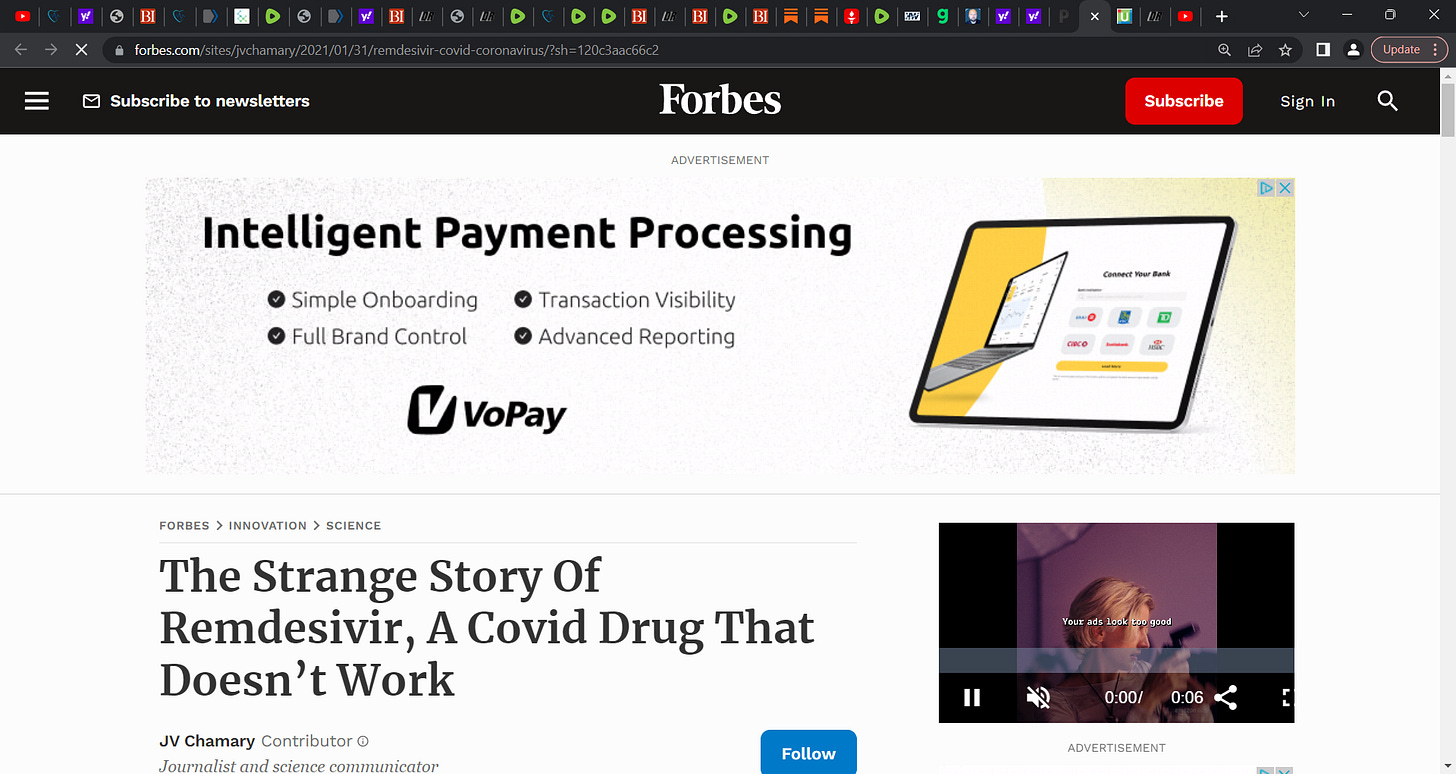Image resolution: width=1456 pixels, height=774 pixels.
Task: Go to the Forbes logo homepage
Action: [720, 100]
